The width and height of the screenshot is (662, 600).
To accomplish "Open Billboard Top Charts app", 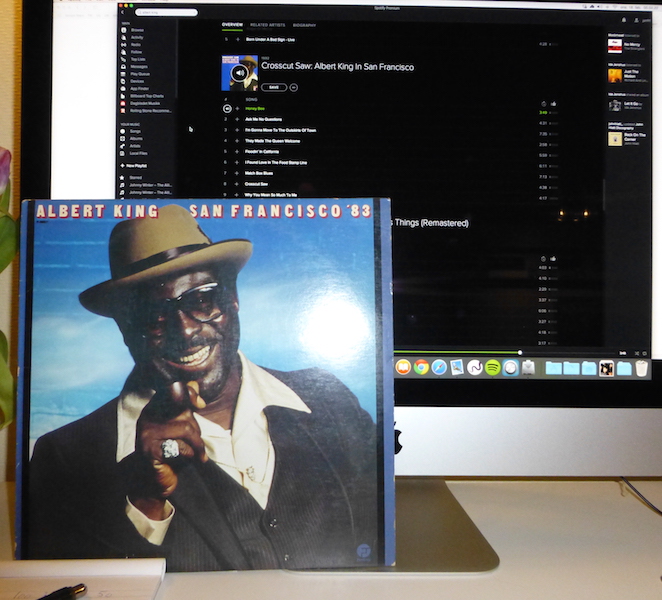I will [147, 96].
